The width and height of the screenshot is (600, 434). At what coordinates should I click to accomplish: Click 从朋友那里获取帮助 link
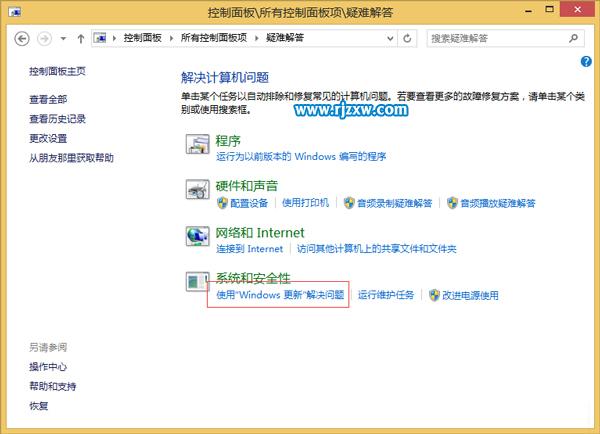tap(72, 158)
